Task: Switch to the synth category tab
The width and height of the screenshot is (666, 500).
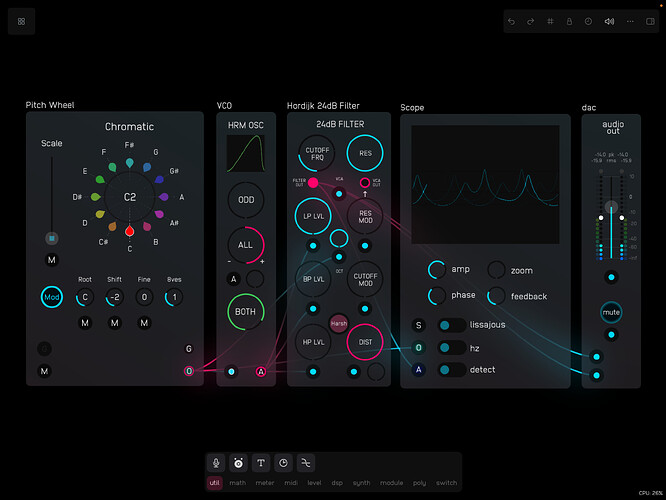Action: 361,483
